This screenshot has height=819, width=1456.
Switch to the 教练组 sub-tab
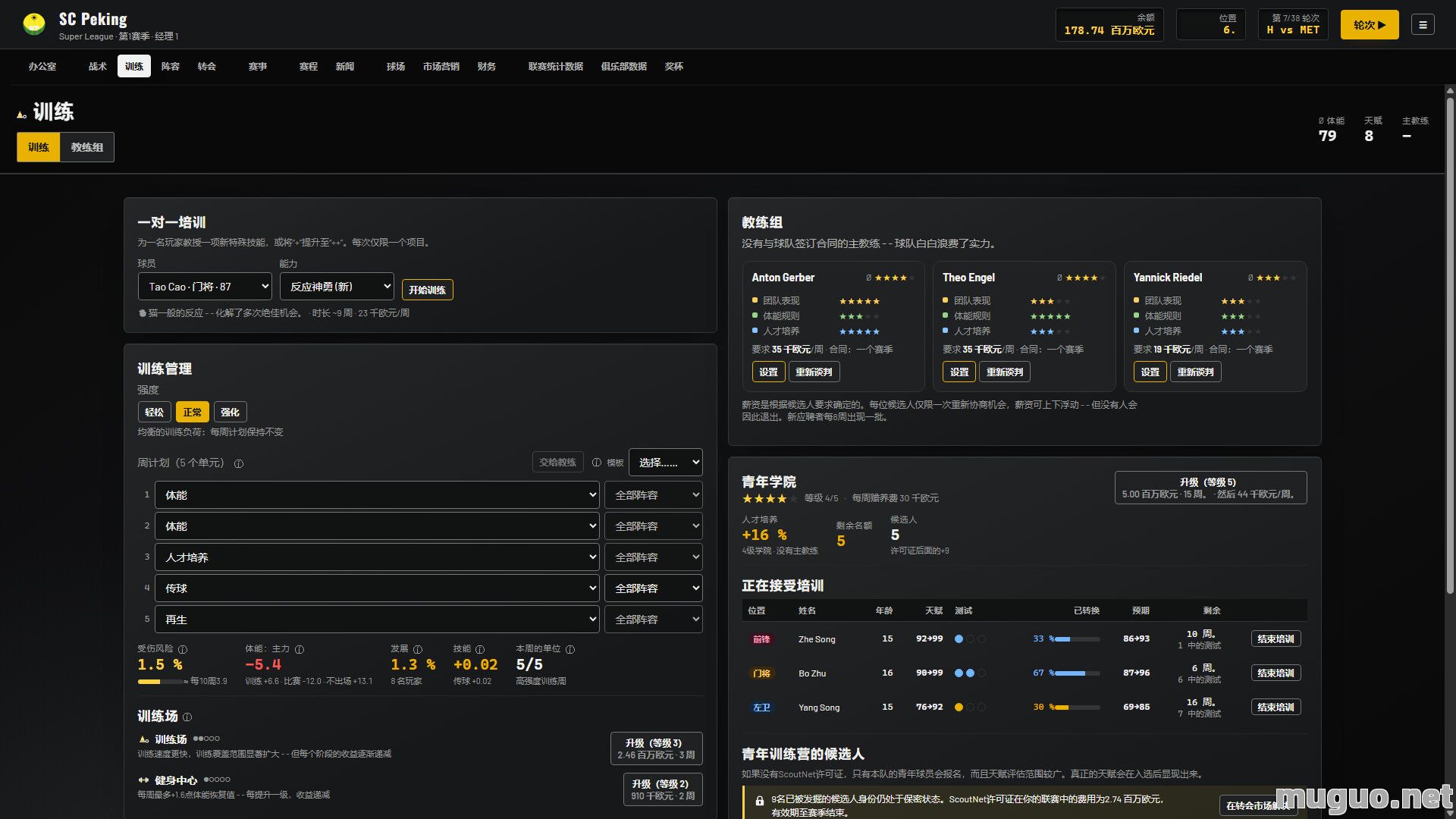pos(87,147)
